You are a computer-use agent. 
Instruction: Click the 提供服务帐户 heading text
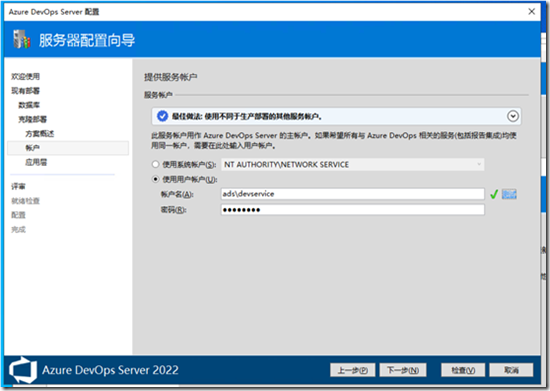170,77
